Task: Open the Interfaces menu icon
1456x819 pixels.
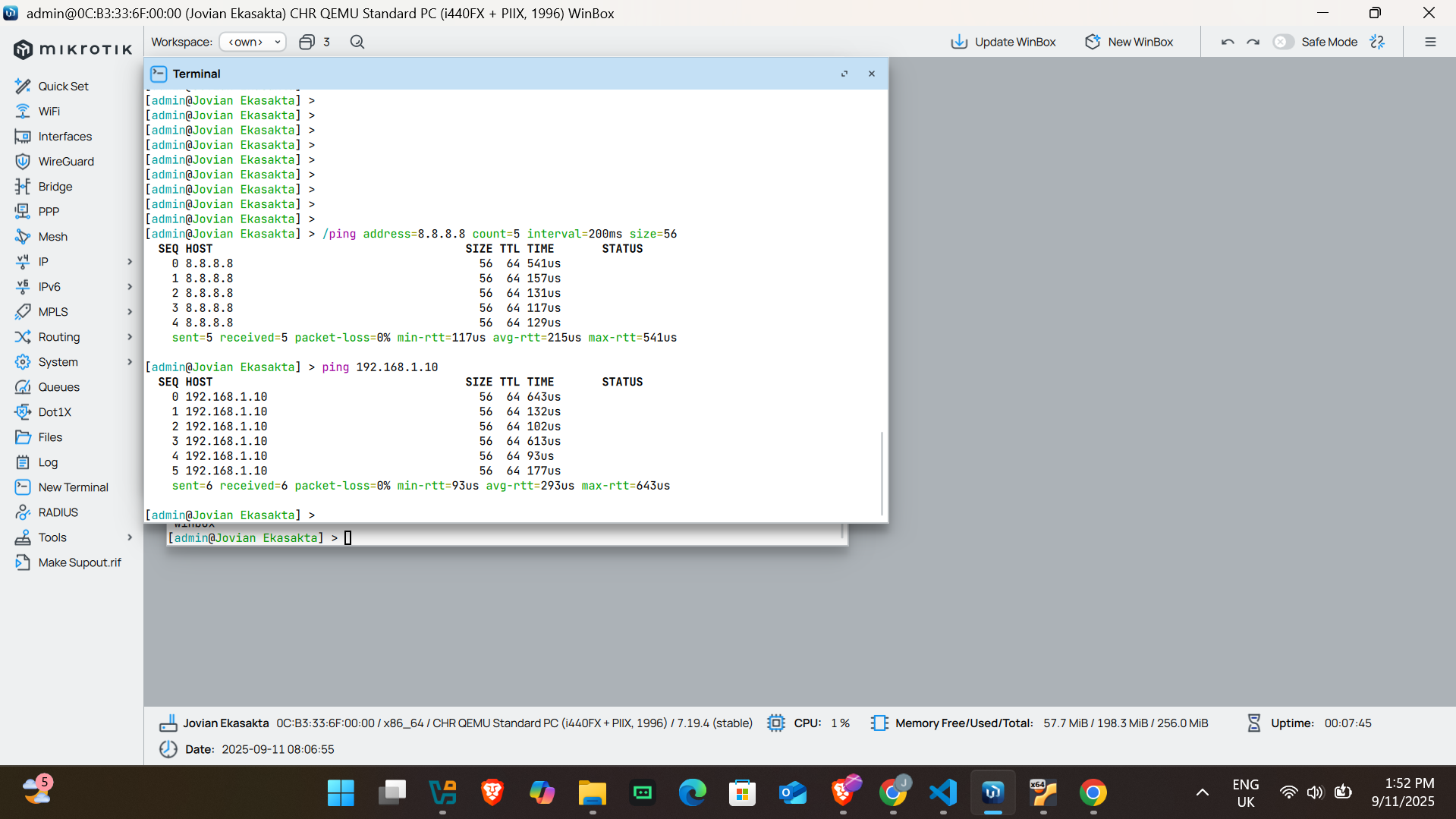Action: pyautogui.click(x=23, y=136)
